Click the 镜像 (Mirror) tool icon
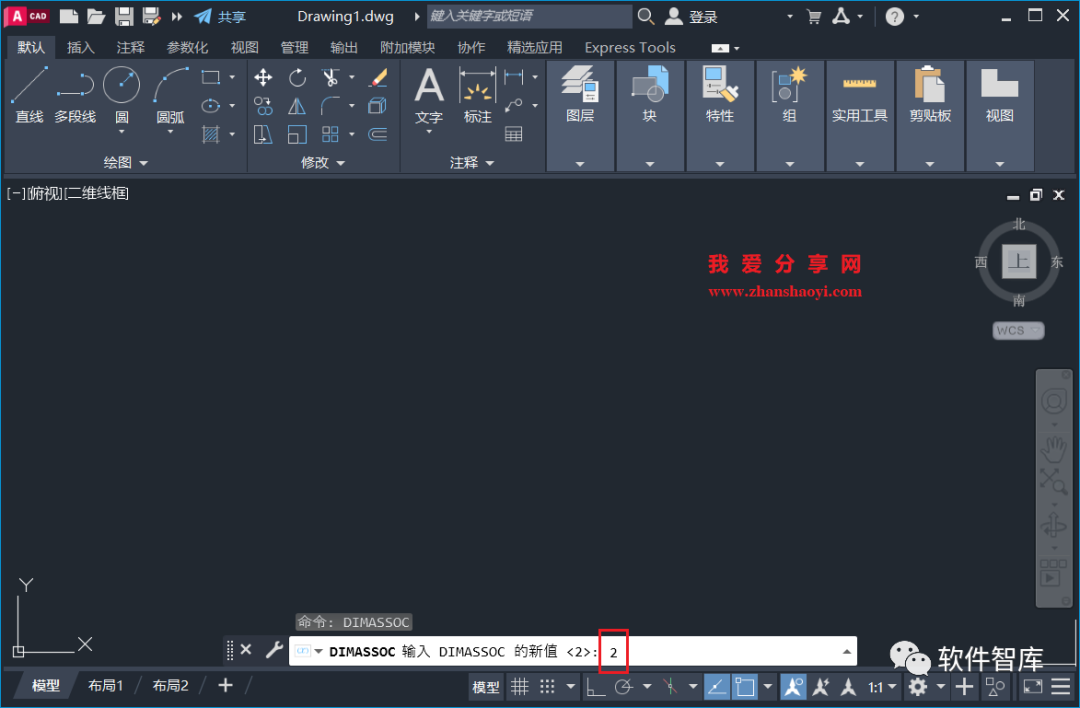Screen dimensions: 1080x708 tap(297, 105)
